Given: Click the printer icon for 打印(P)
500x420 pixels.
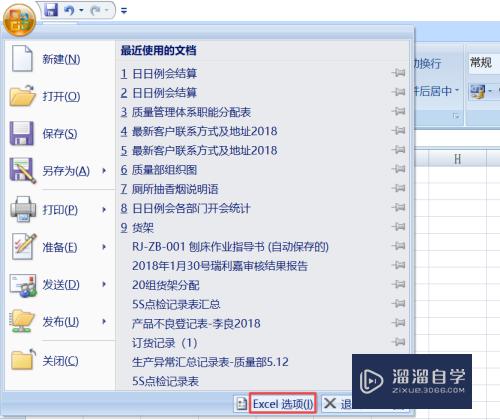Looking at the screenshot, I should (x=22, y=209).
